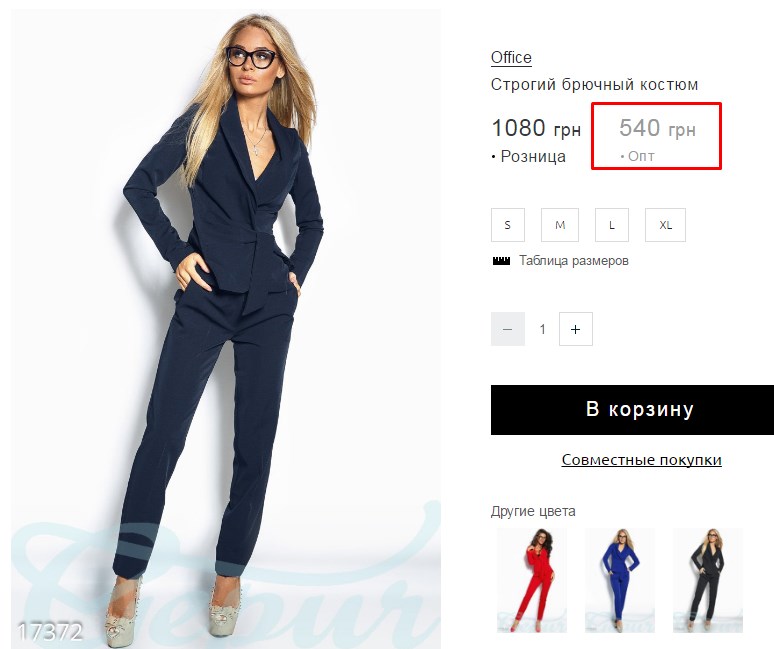Click the Другие цвета heading
This screenshot has height=649, width=774.
(x=533, y=511)
